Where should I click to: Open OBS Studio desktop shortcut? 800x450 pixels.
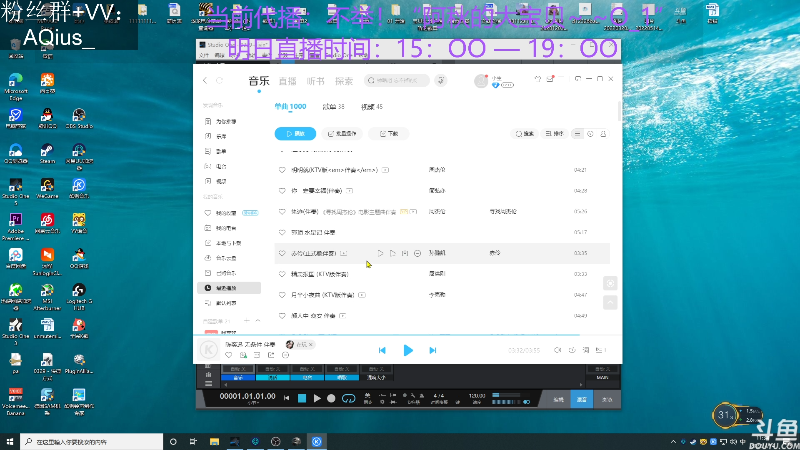click(x=79, y=118)
